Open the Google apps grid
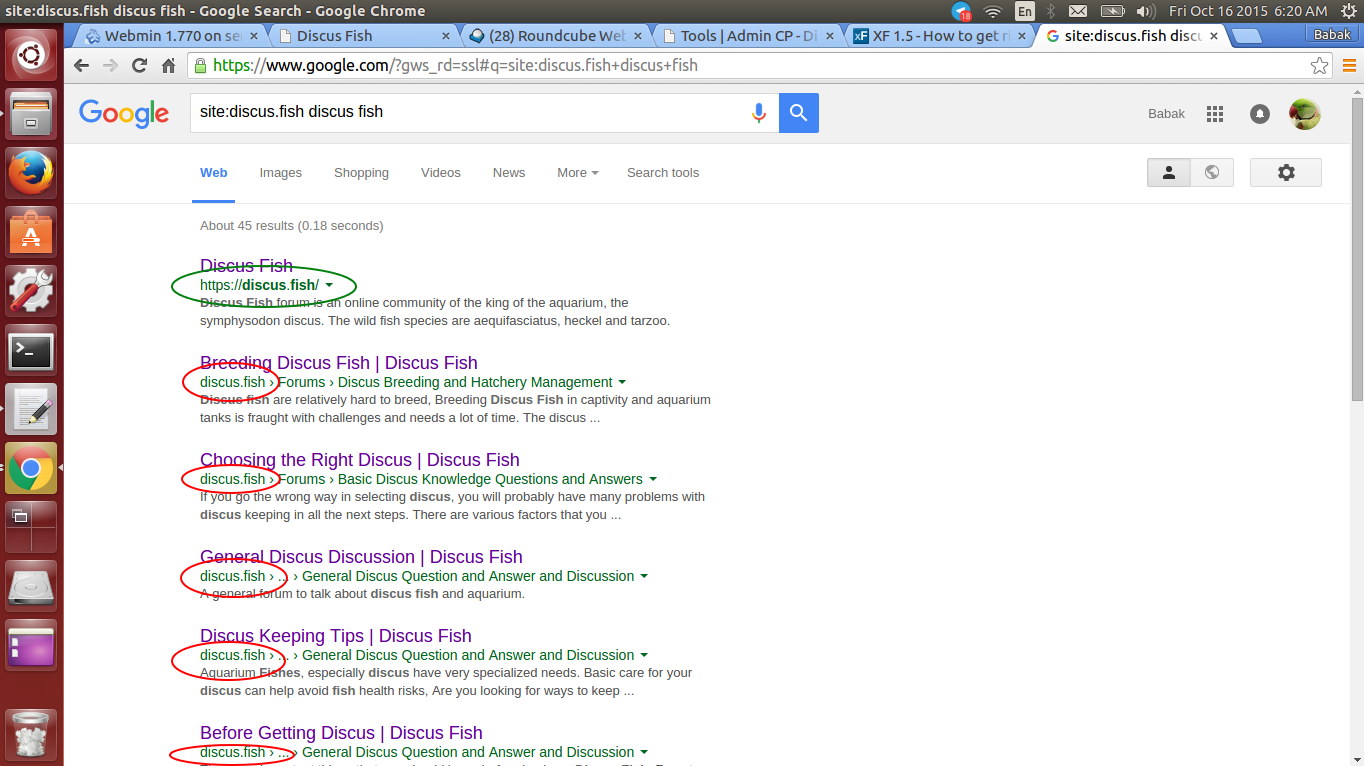Viewport: 1364px width, 766px height. click(x=1215, y=114)
